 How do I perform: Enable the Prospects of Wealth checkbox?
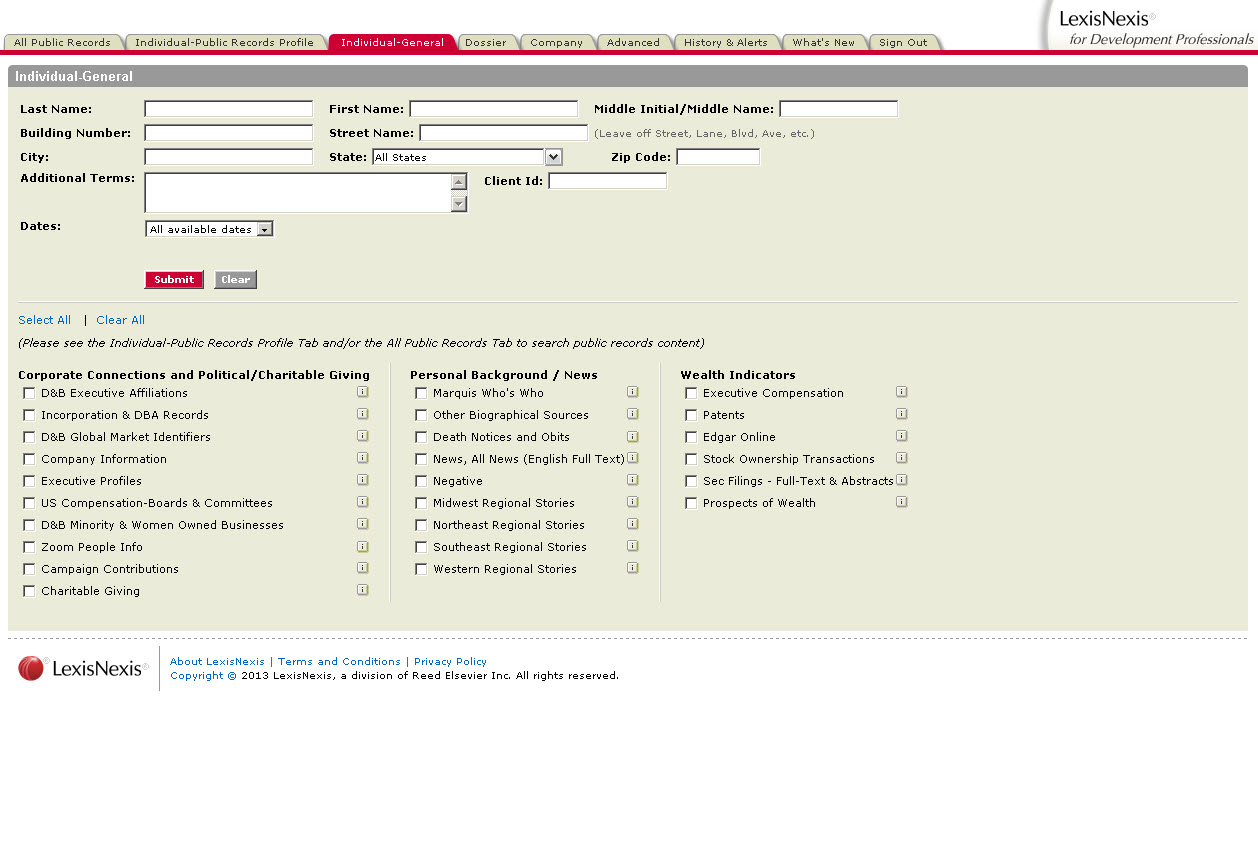pos(691,503)
